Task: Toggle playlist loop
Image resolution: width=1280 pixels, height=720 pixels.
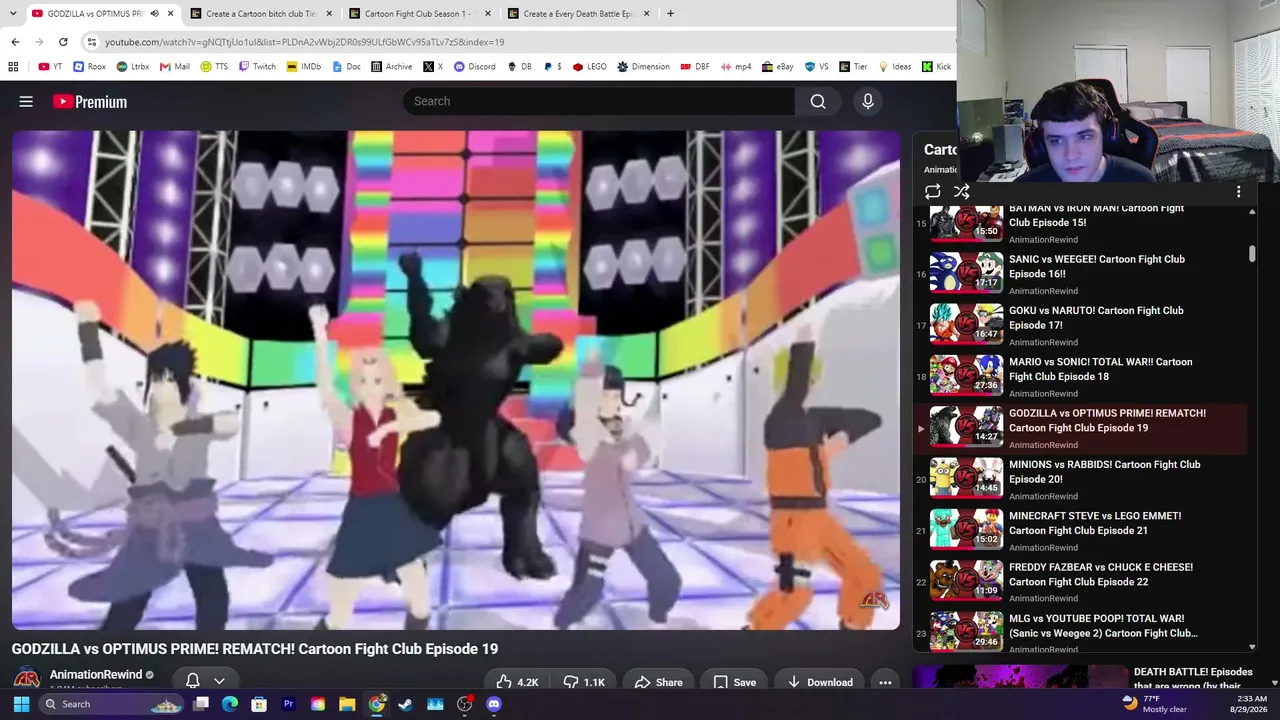Action: pos(933,191)
